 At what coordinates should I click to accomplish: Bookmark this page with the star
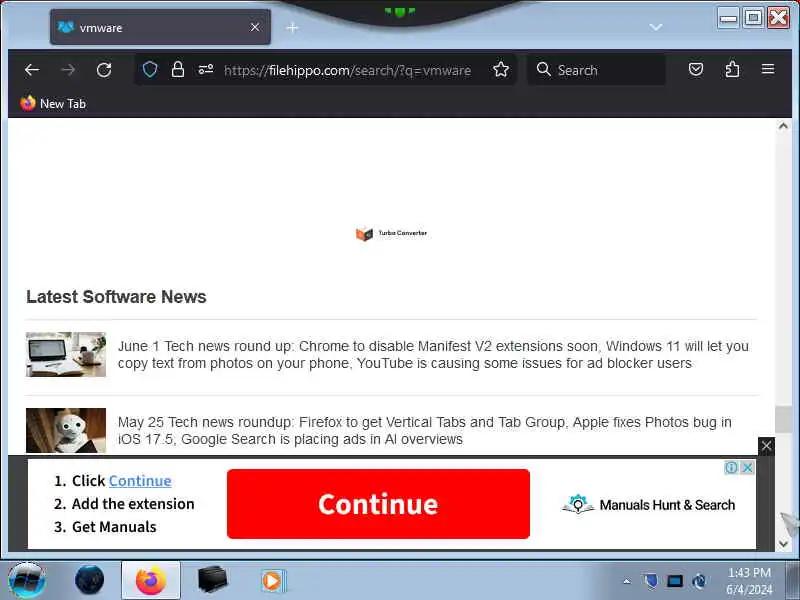pyautogui.click(x=501, y=69)
